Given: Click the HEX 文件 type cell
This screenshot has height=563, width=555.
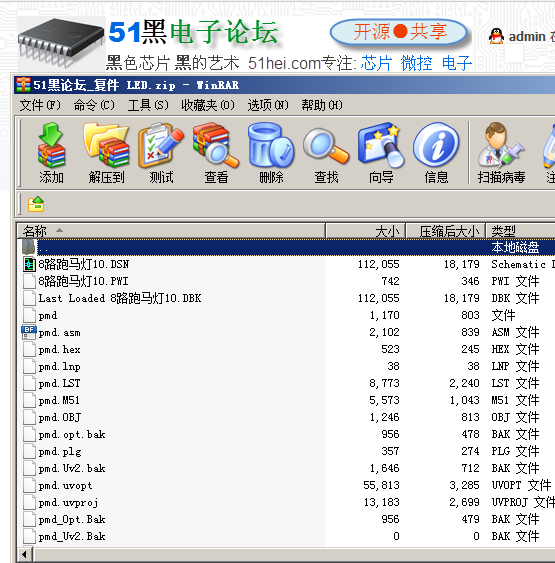Looking at the screenshot, I should [x=515, y=349].
